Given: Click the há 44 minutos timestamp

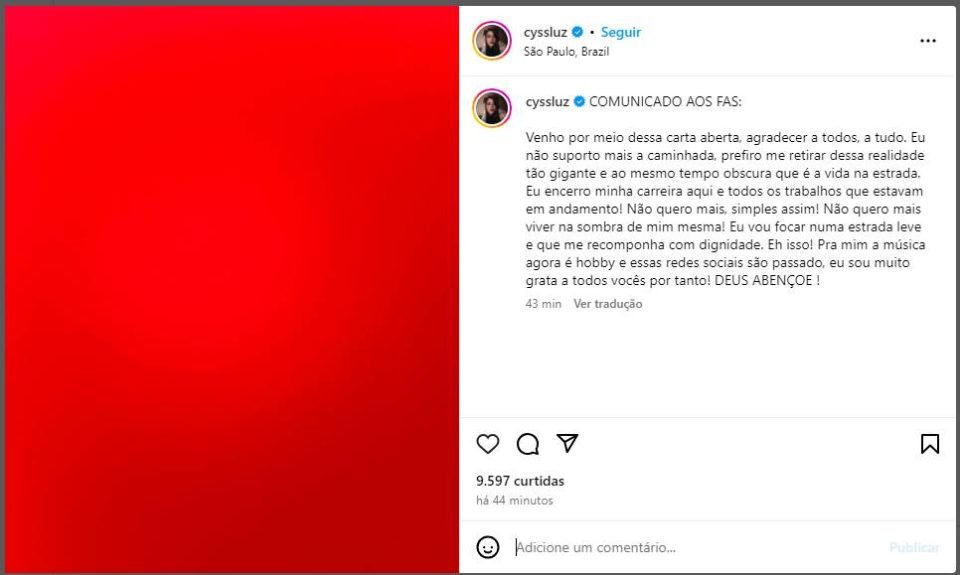Looking at the screenshot, I should (514, 500).
